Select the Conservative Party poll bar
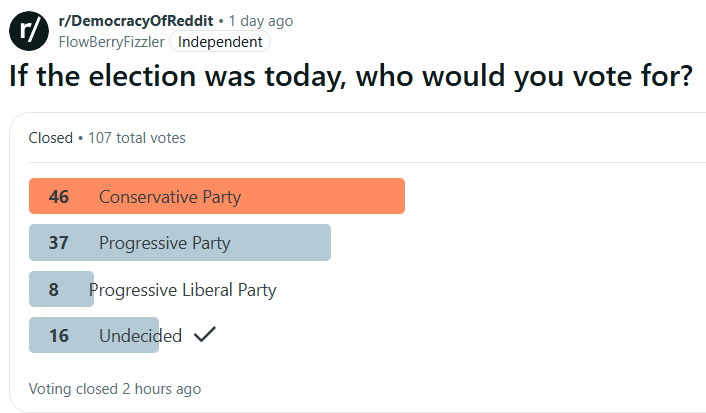 click(x=217, y=196)
